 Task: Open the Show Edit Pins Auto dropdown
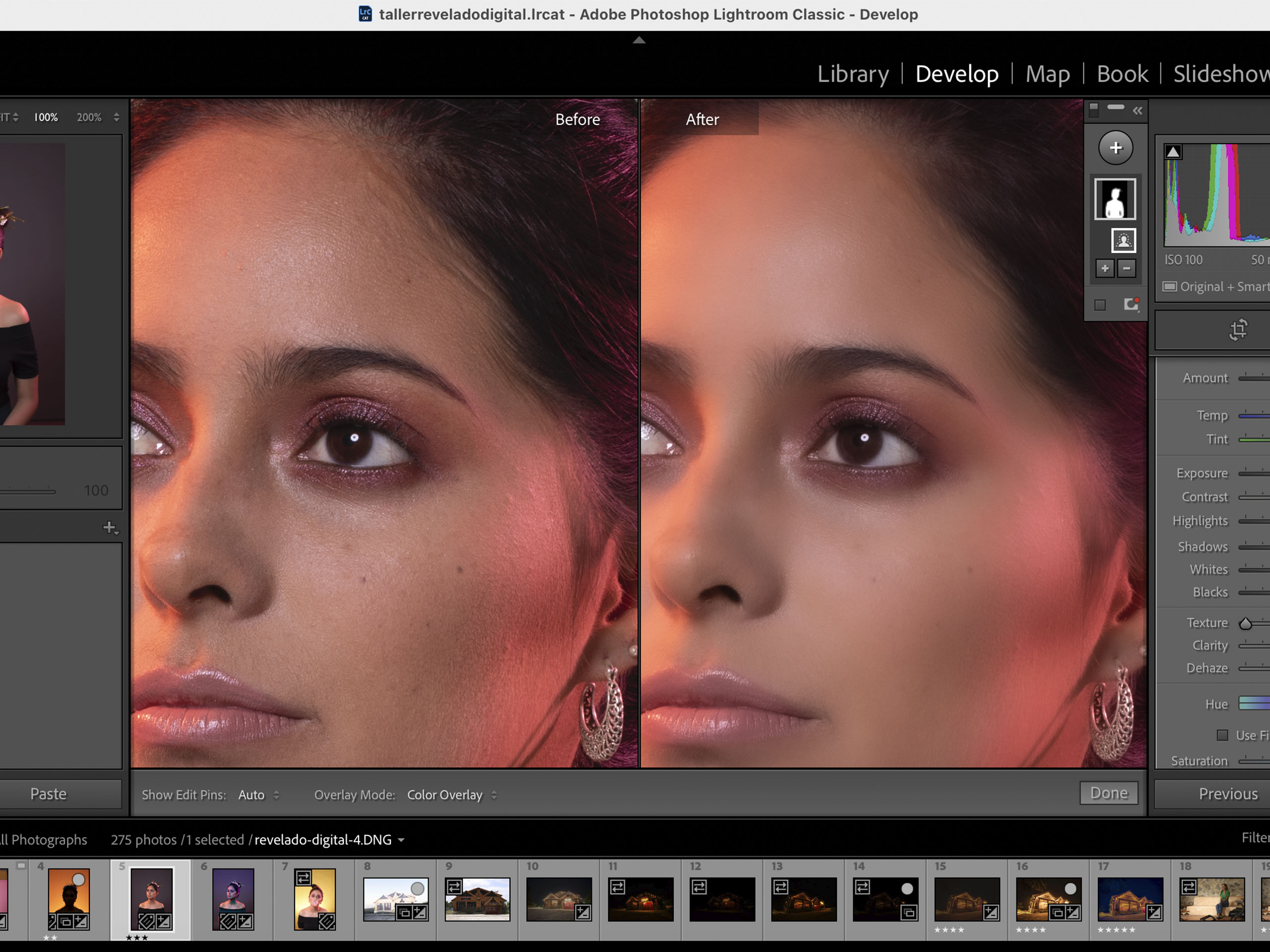258,795
